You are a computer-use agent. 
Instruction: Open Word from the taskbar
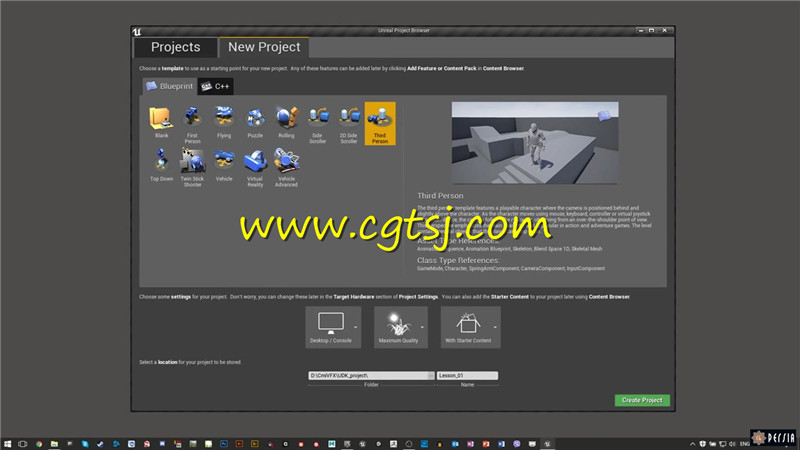click(501, 444)
